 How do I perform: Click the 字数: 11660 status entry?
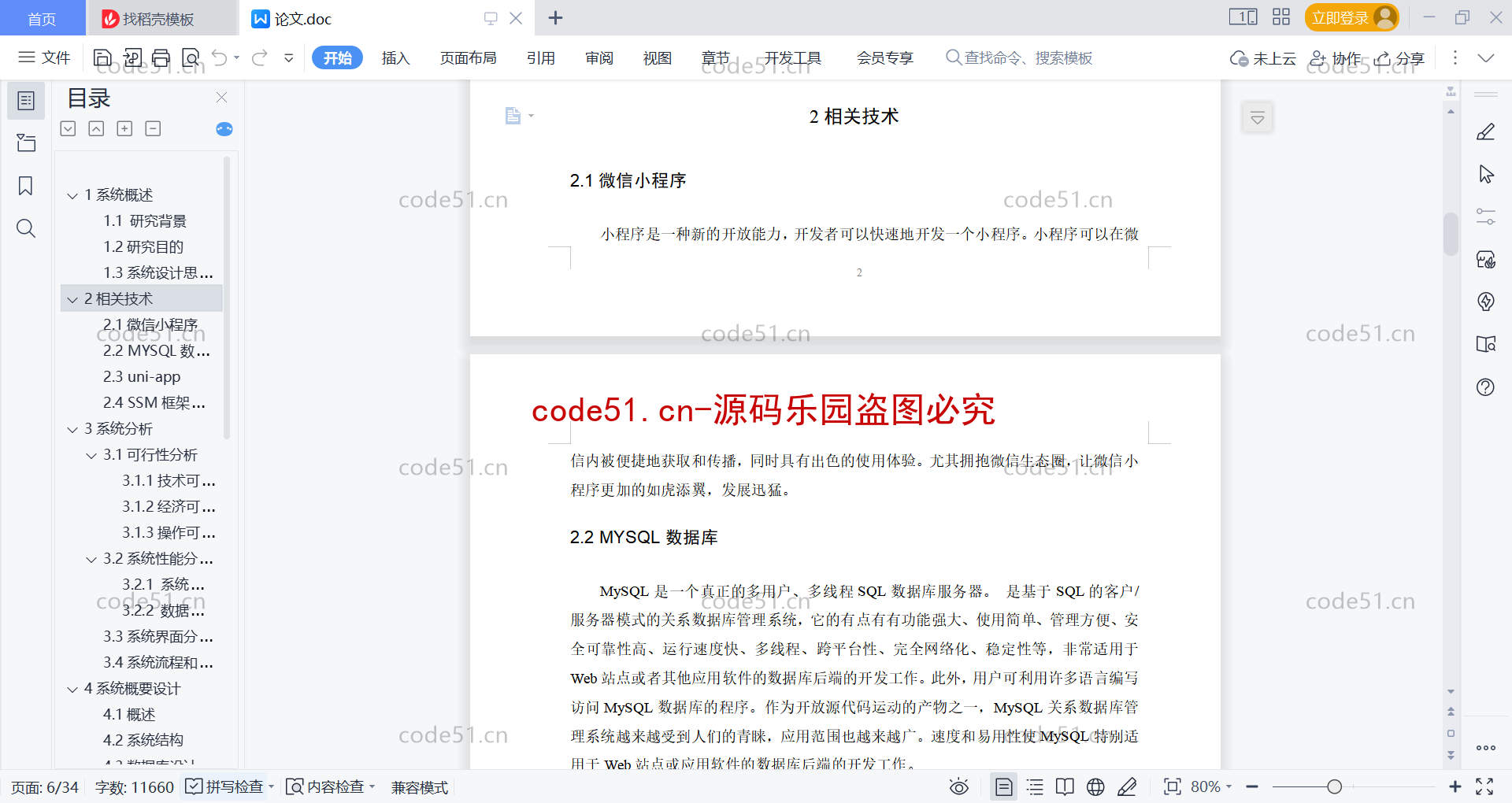[134, 787]
